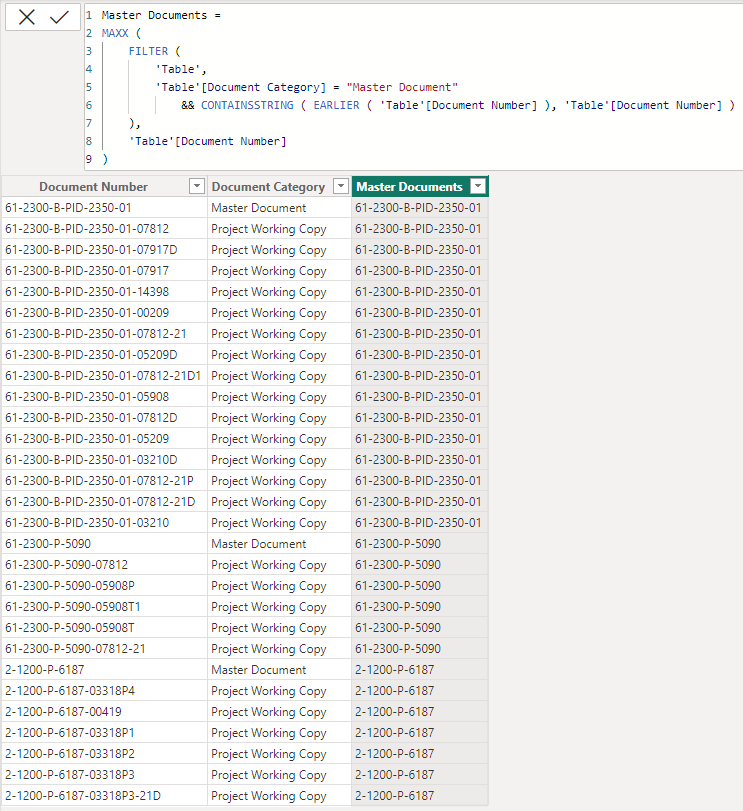Select cell 2-1200-P-6187-03318P3-21D
Image resolution: width=743 pixels, height=811 pixels.
click(104, 795)
